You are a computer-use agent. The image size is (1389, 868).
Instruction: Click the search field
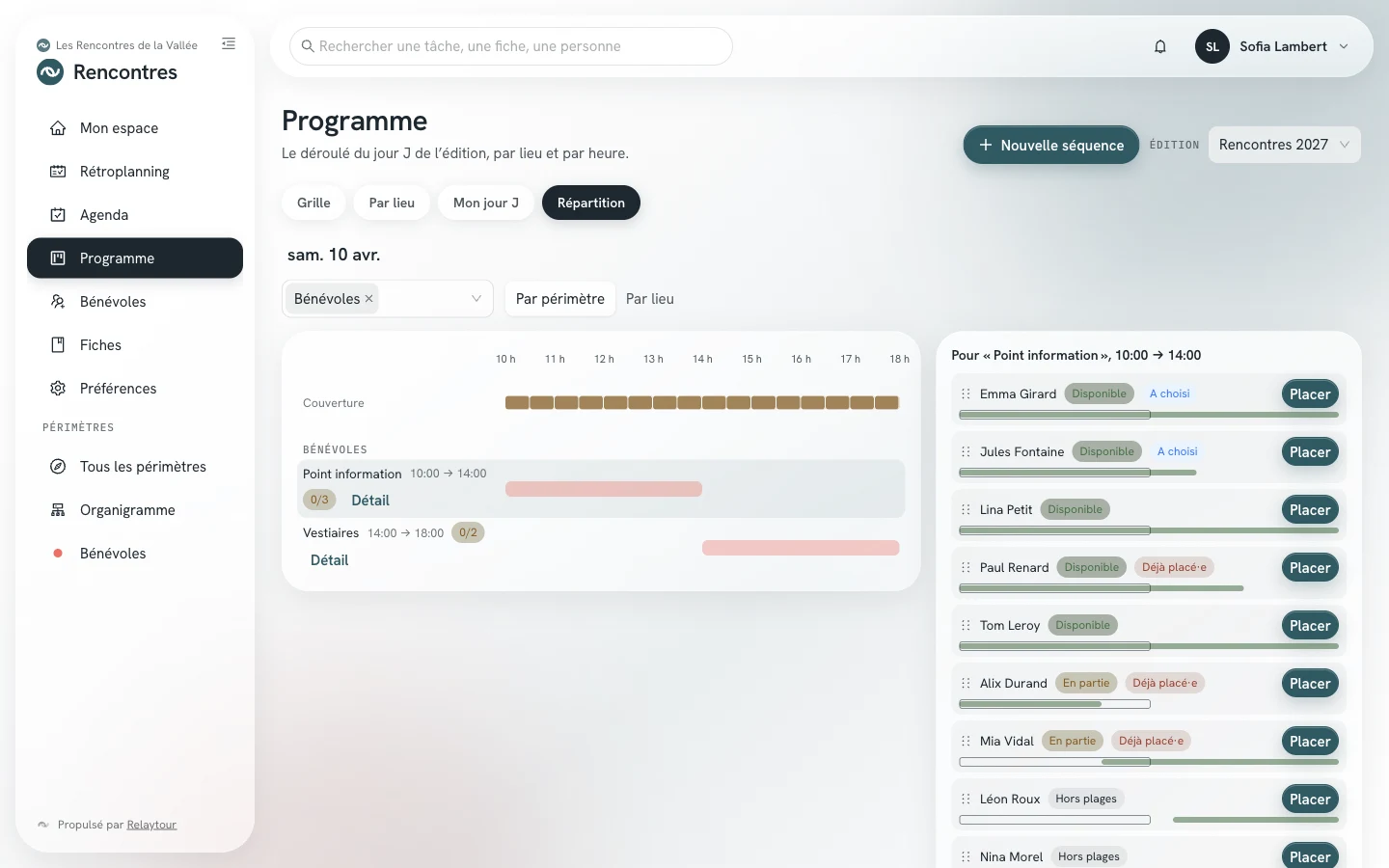click(511, 46)
